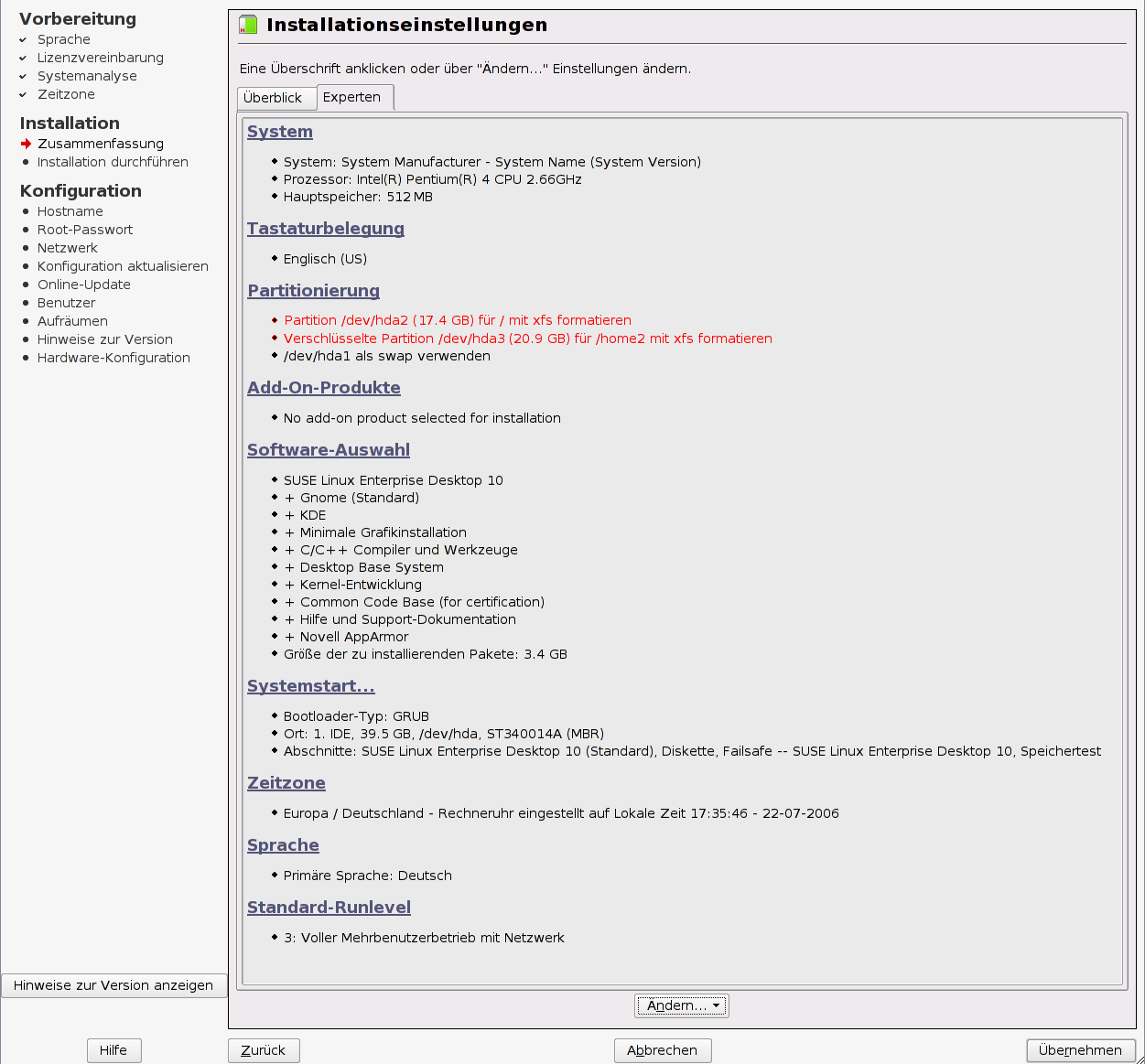
Task: Open the Zeitzone heading link
Action: pyautogui.click(x=286, y=783)
